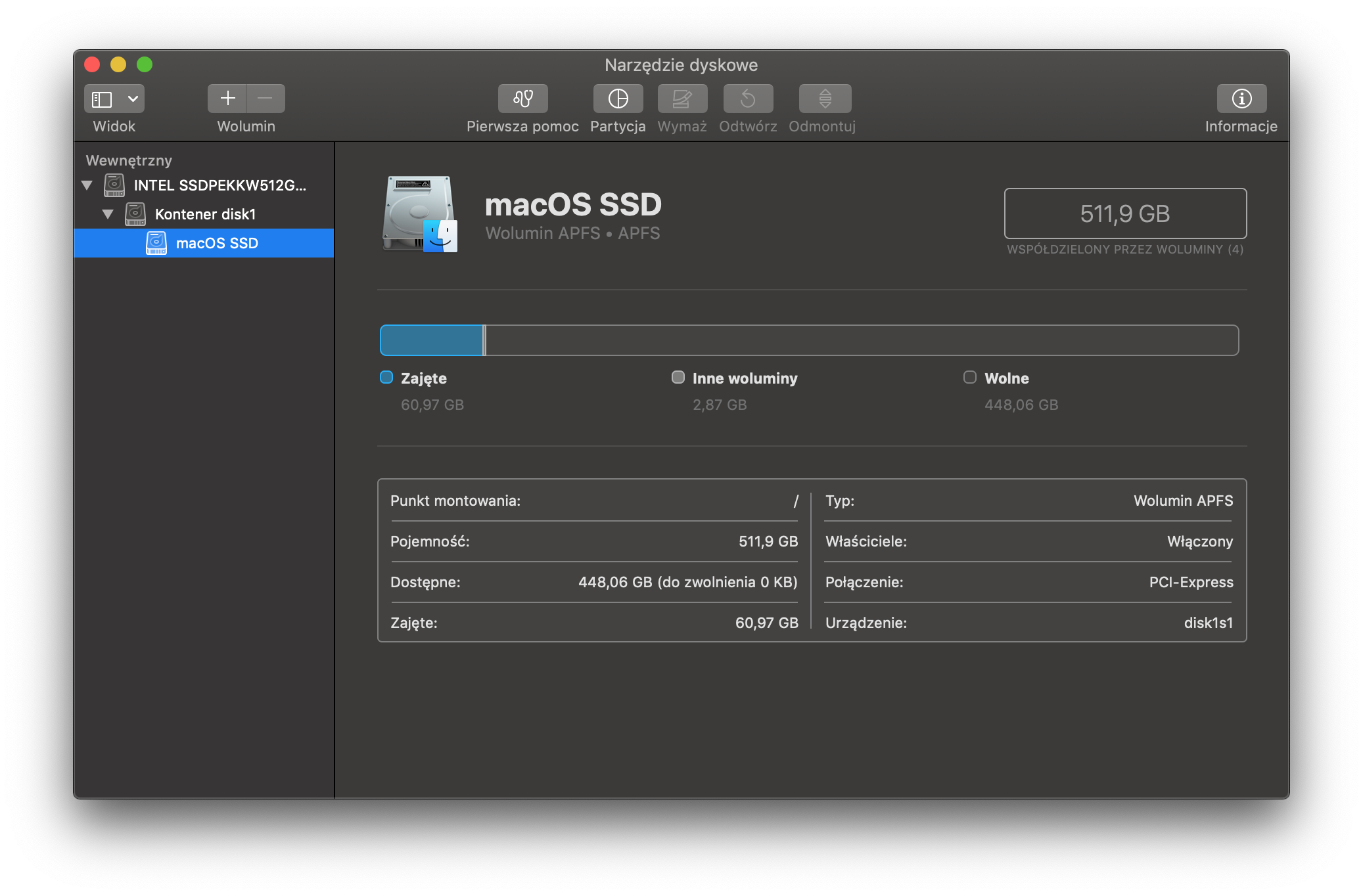Click the macOS SSD volume sidebar icon

point(156,243)
